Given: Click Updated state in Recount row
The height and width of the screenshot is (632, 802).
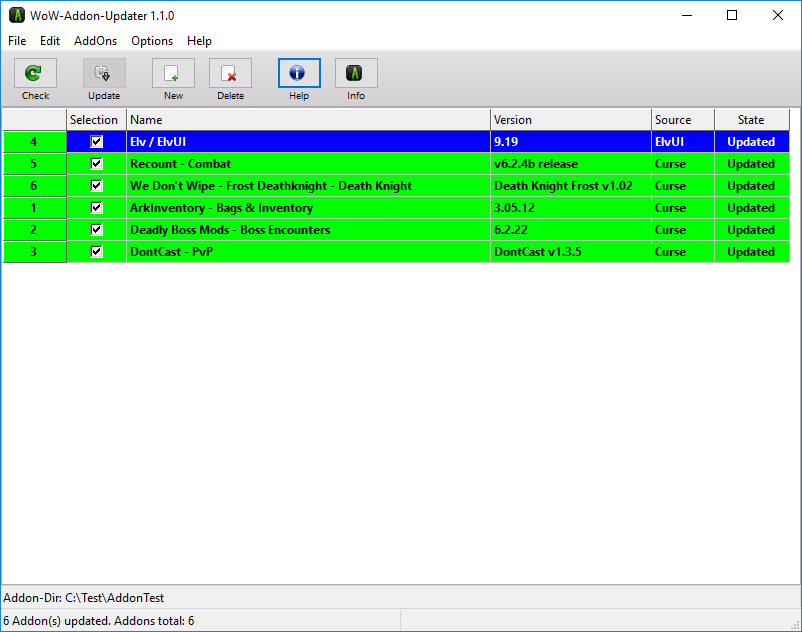Looking at the screenshot, I should 752,164.
